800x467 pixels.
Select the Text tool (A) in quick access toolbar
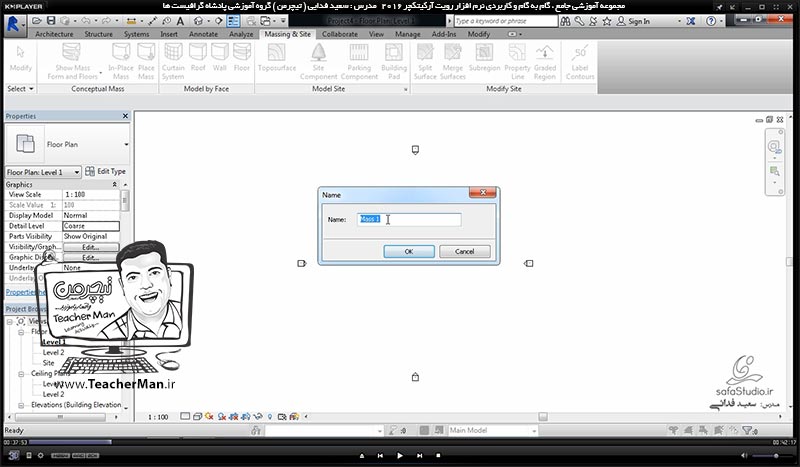[180, 21]
